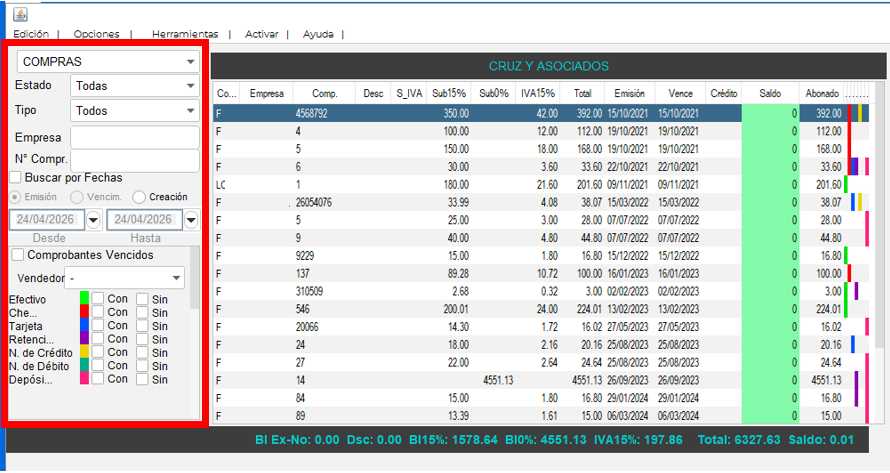Open the COMPRAS dropdown
Image resolution: width=890 pixels, height=473 pixels.
[108, 61]
